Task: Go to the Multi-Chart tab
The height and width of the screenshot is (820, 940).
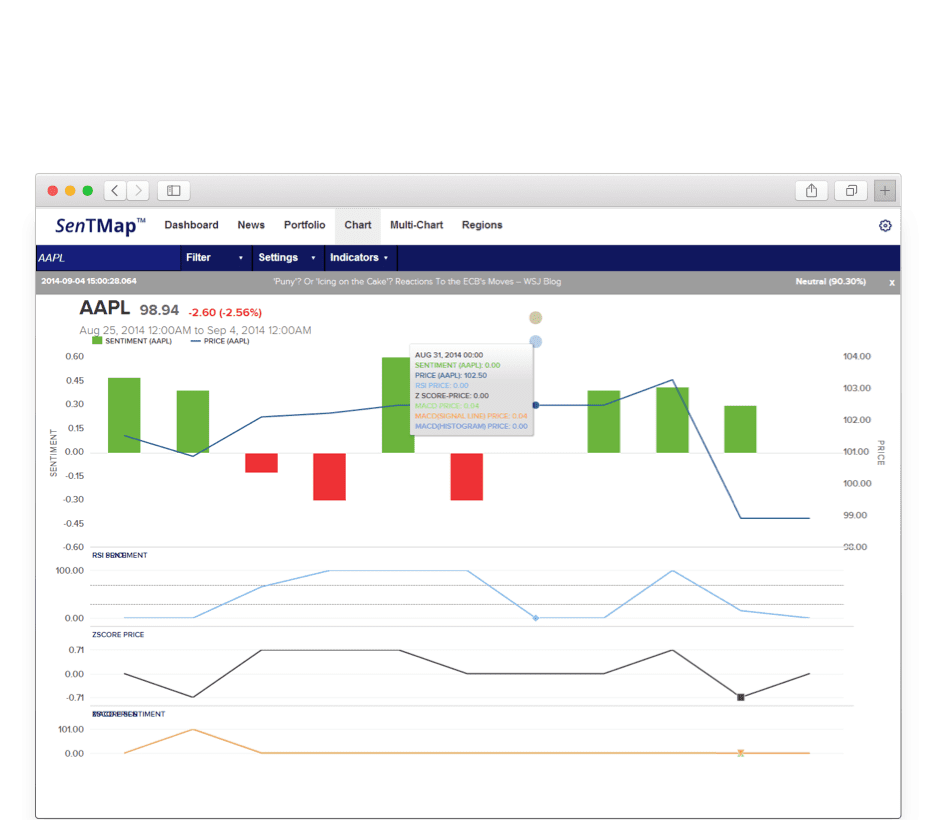Action: coord(417,225)
